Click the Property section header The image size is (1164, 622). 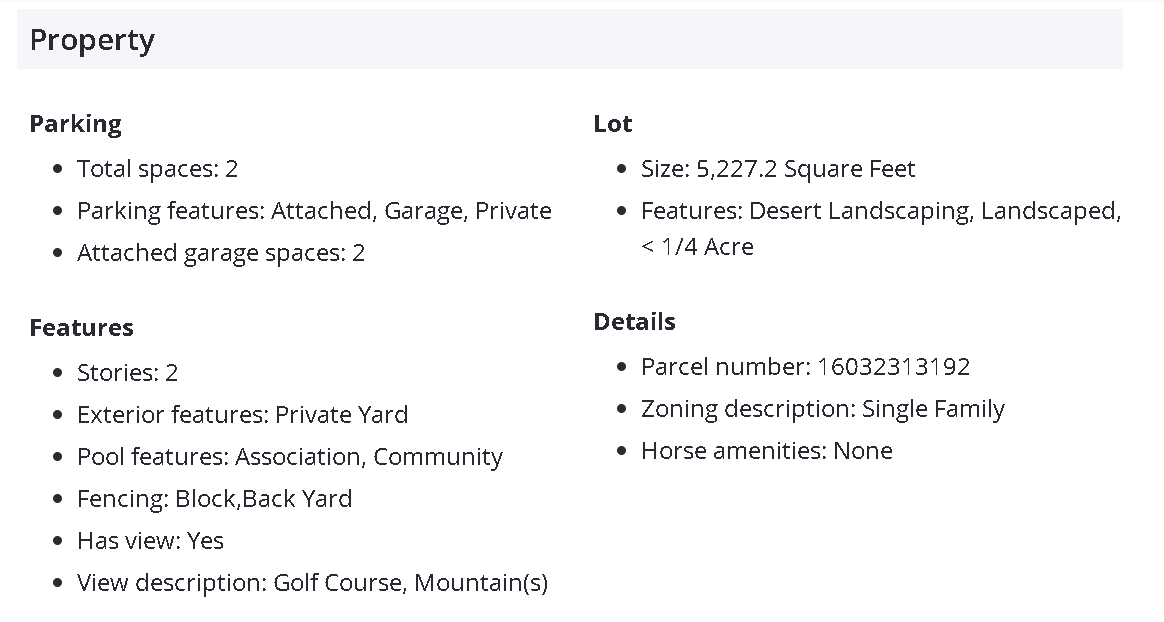pos(92,40)
